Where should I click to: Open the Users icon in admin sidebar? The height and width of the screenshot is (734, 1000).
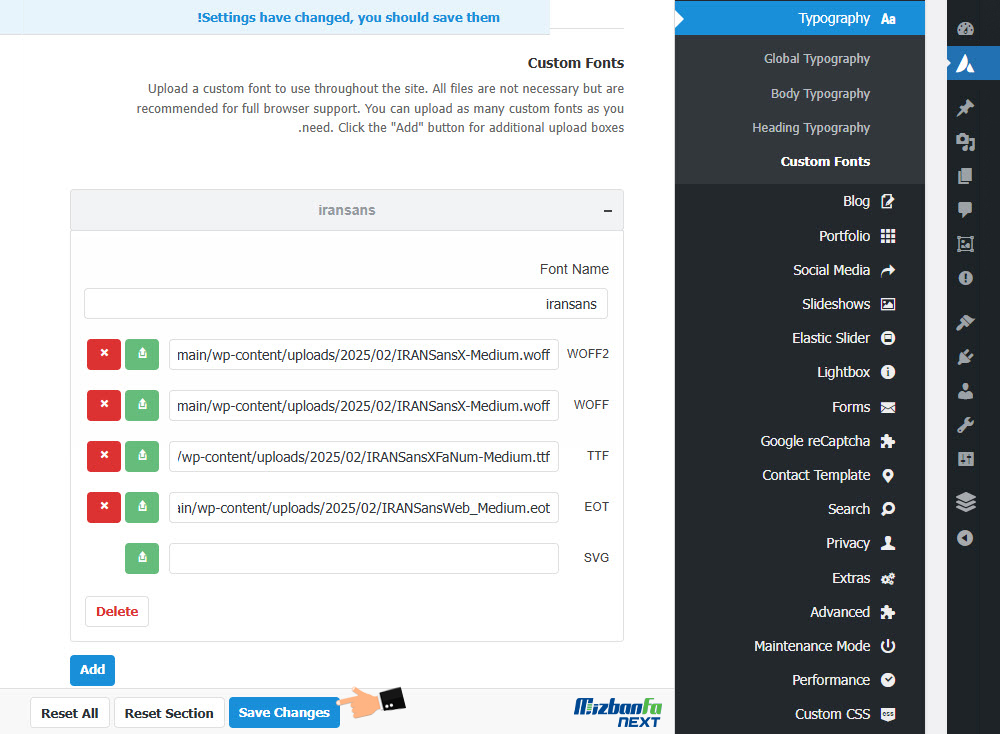tap(965, 391)
